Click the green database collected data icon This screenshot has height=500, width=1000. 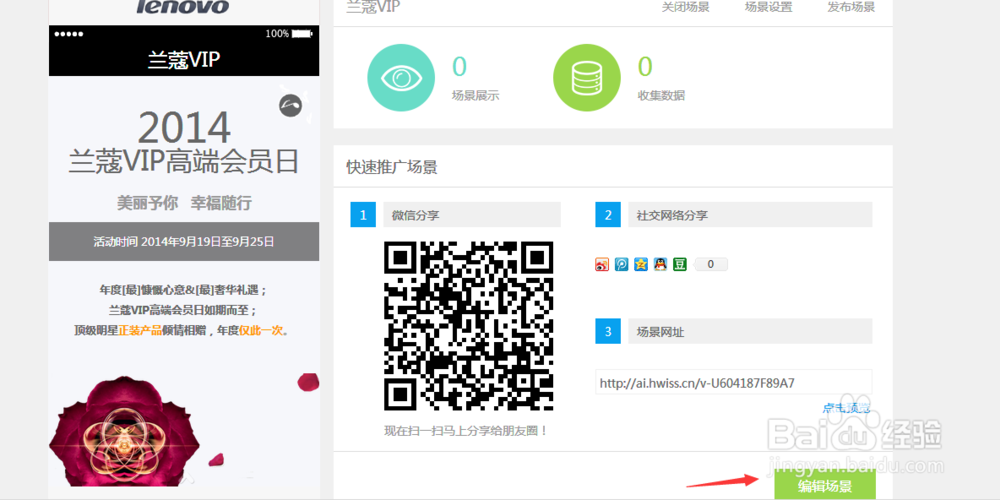(x=587, y=78)
